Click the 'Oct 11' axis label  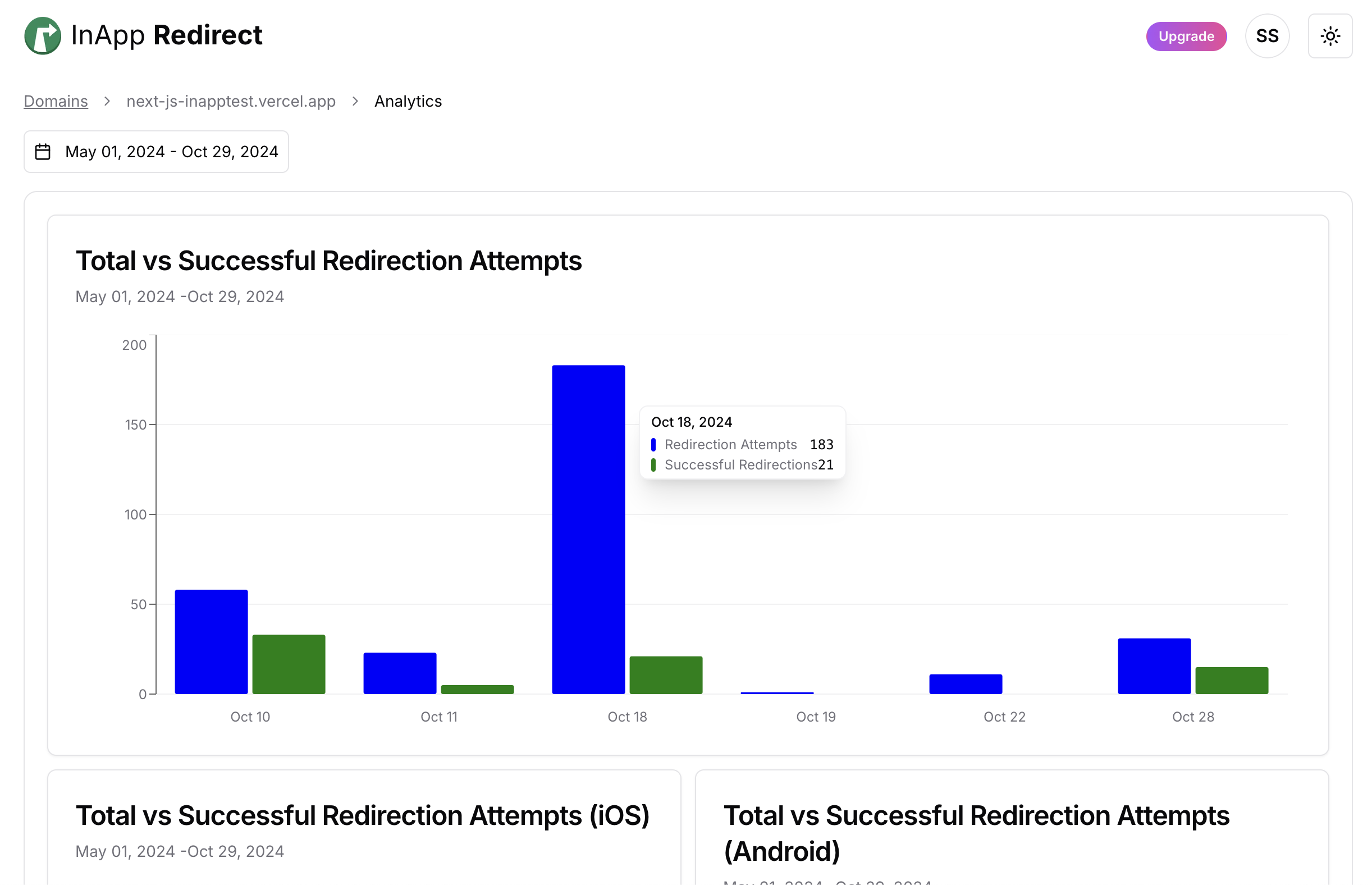pos(439,717)
